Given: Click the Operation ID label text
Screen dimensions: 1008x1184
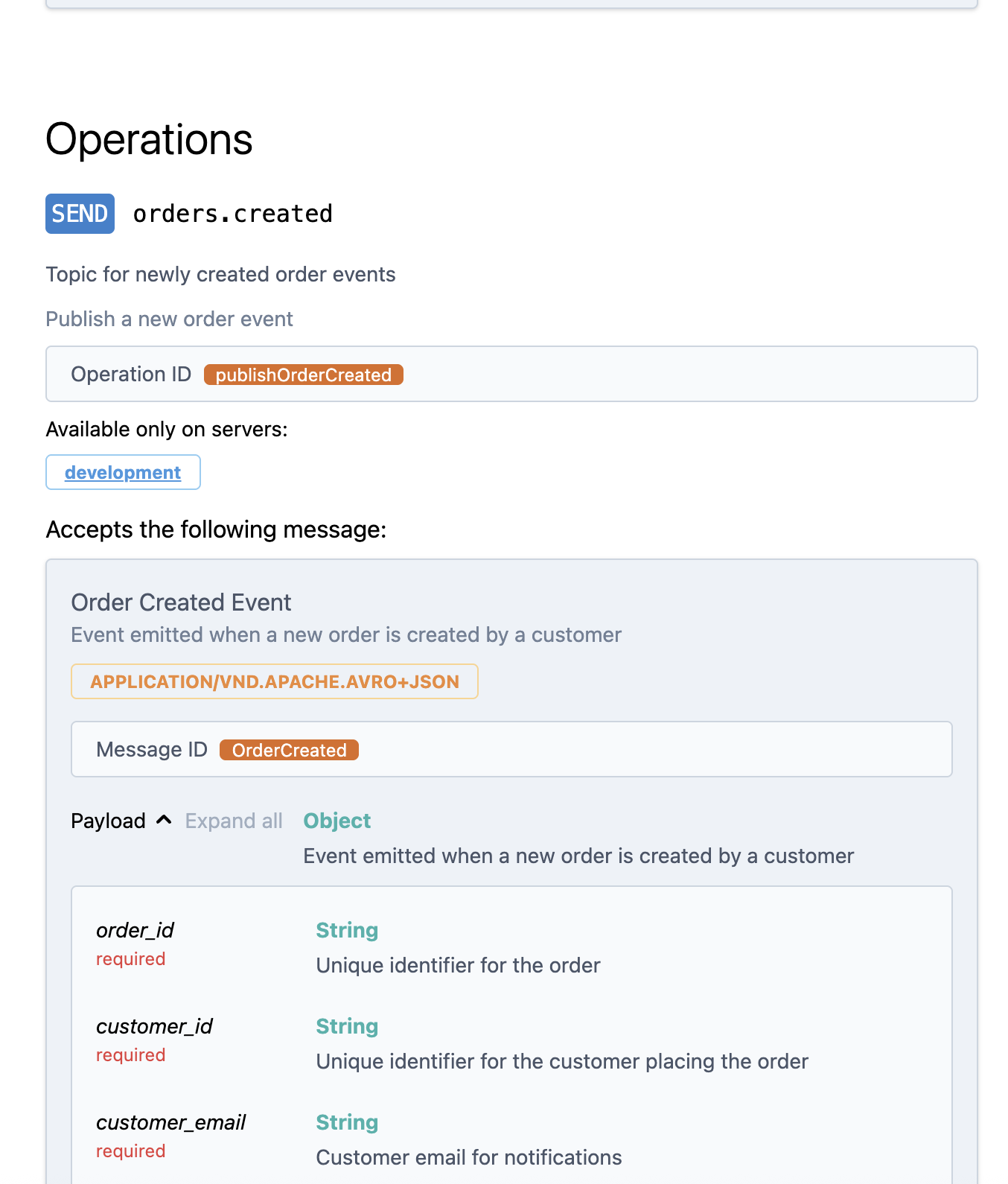Looking at the screenshot, I should [x=131, y=374].
